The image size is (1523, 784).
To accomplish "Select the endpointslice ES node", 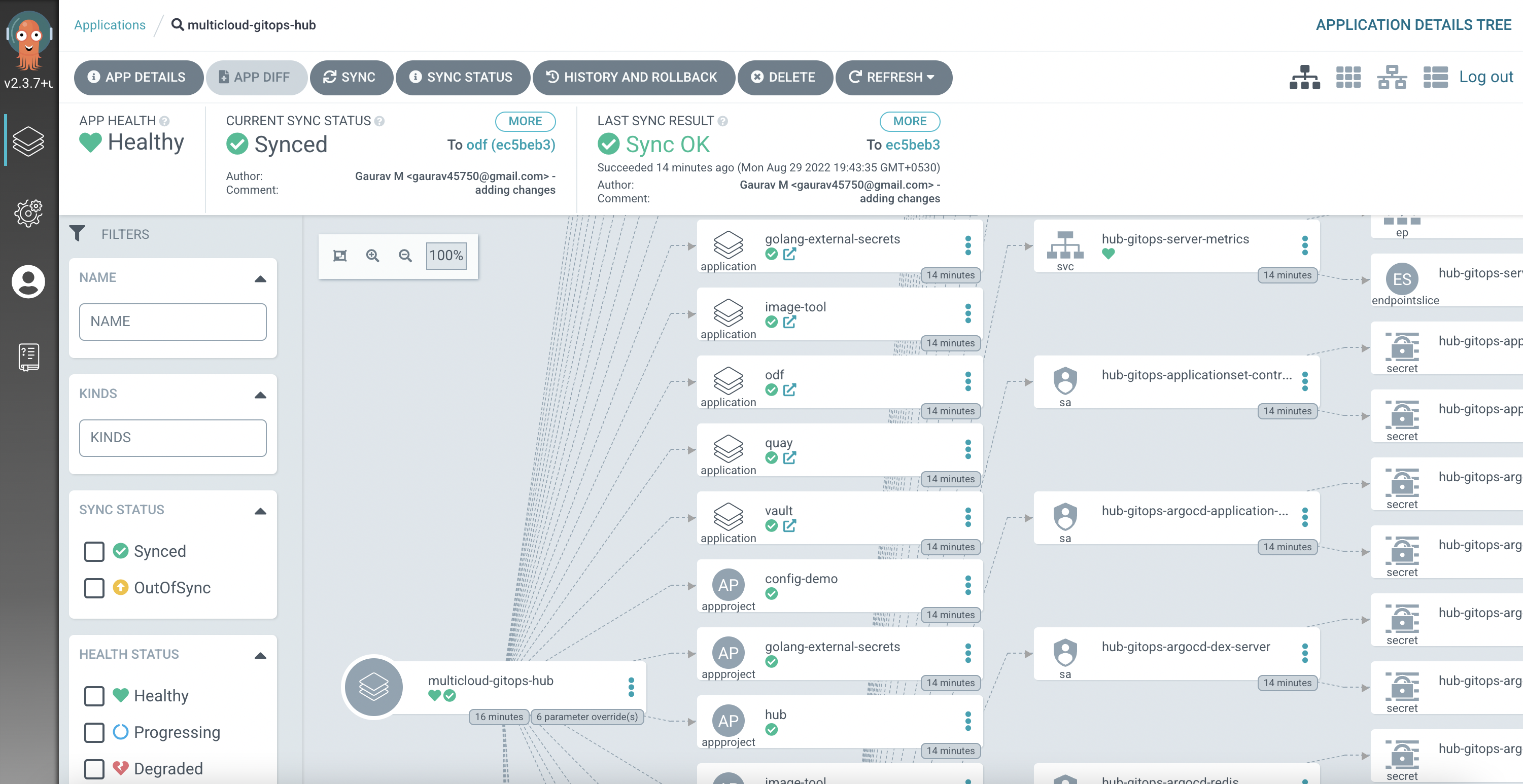I will click(x=1447, y=280).
